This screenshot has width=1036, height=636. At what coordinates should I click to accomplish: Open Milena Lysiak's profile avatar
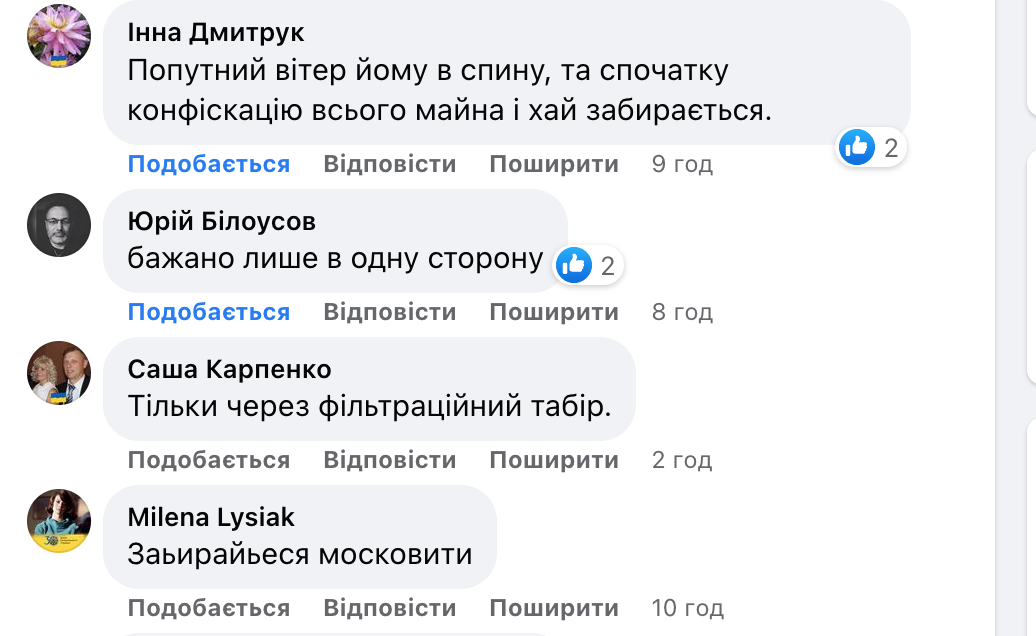coord(58,521)
